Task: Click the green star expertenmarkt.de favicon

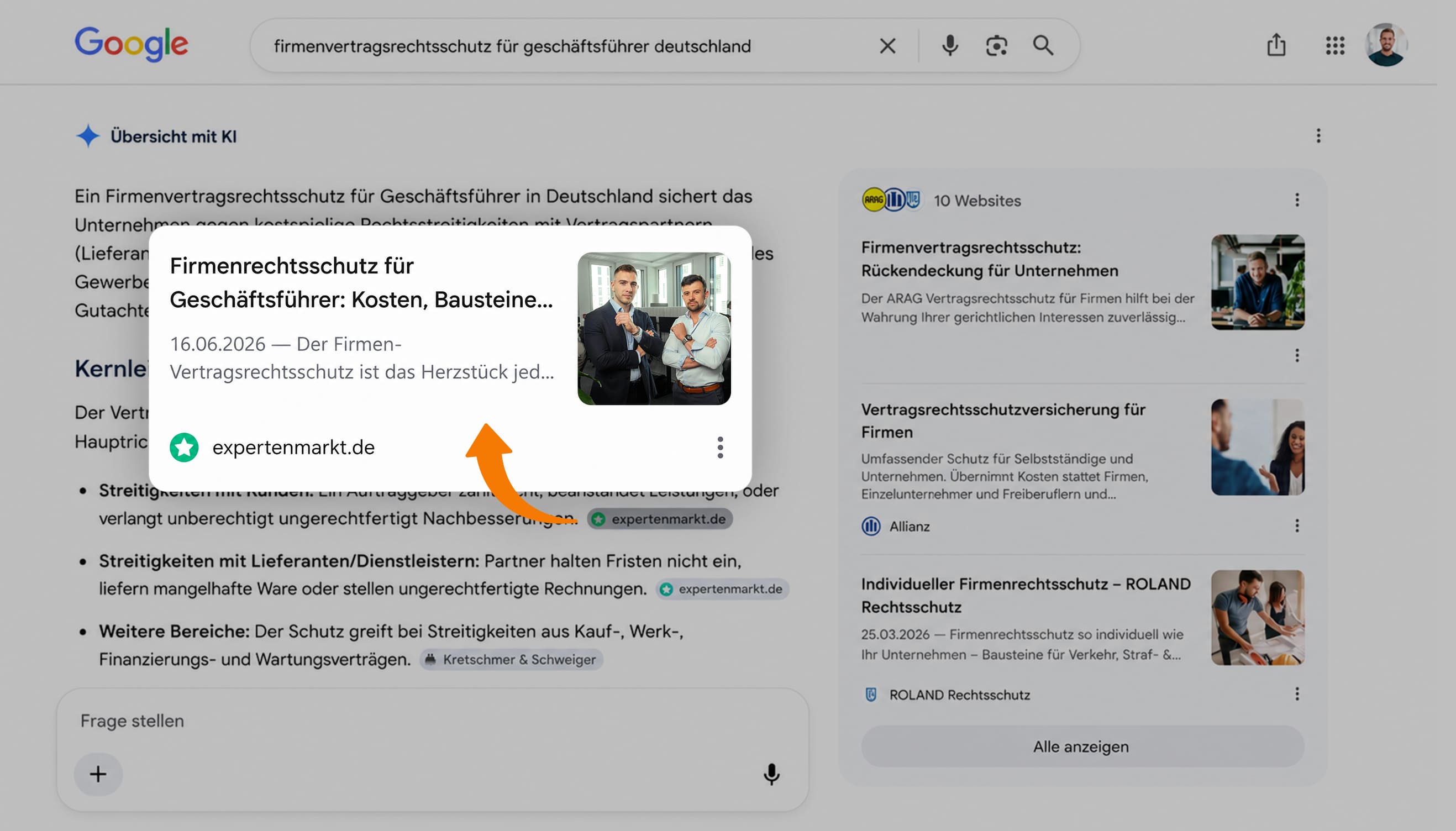Action: (184, 448)
